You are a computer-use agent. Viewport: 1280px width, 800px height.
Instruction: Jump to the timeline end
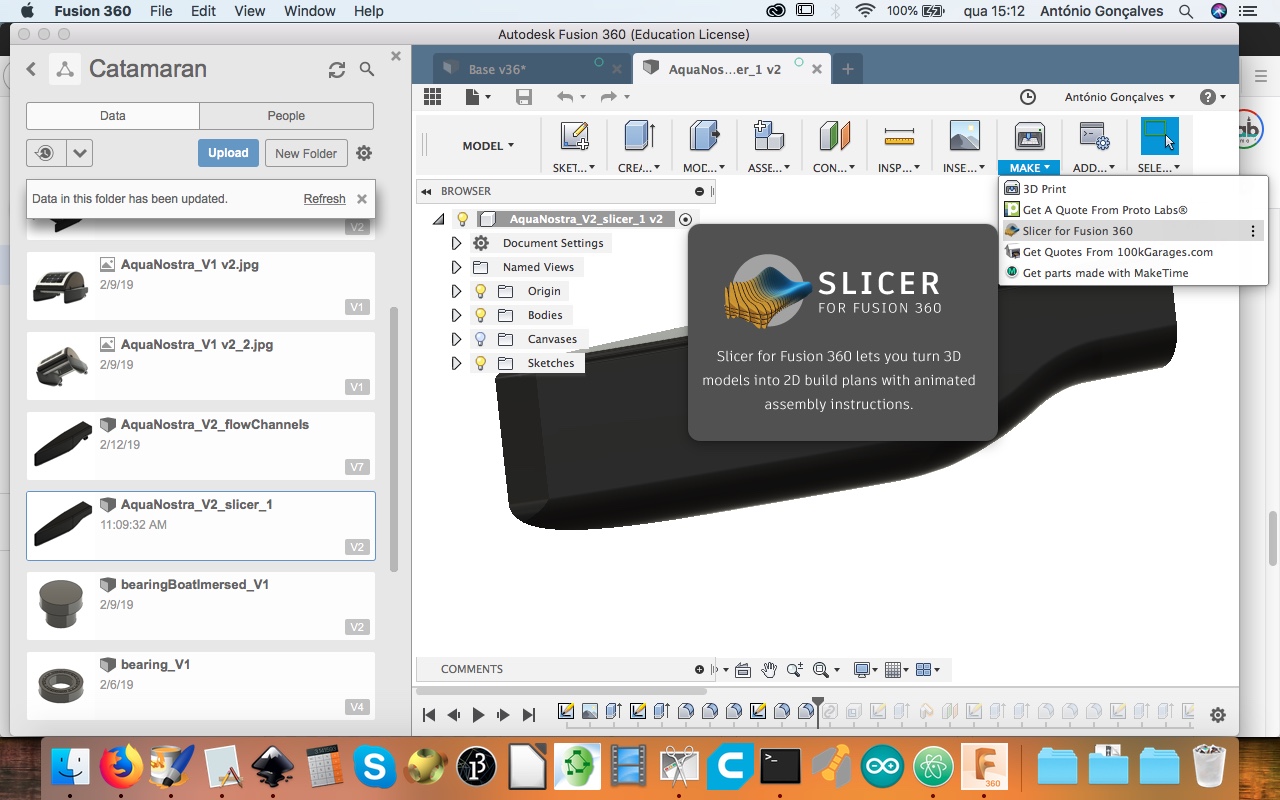pos(529,715)
